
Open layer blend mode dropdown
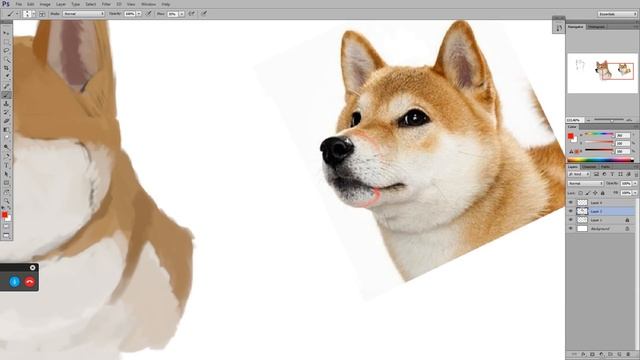[x=586, y=183]
